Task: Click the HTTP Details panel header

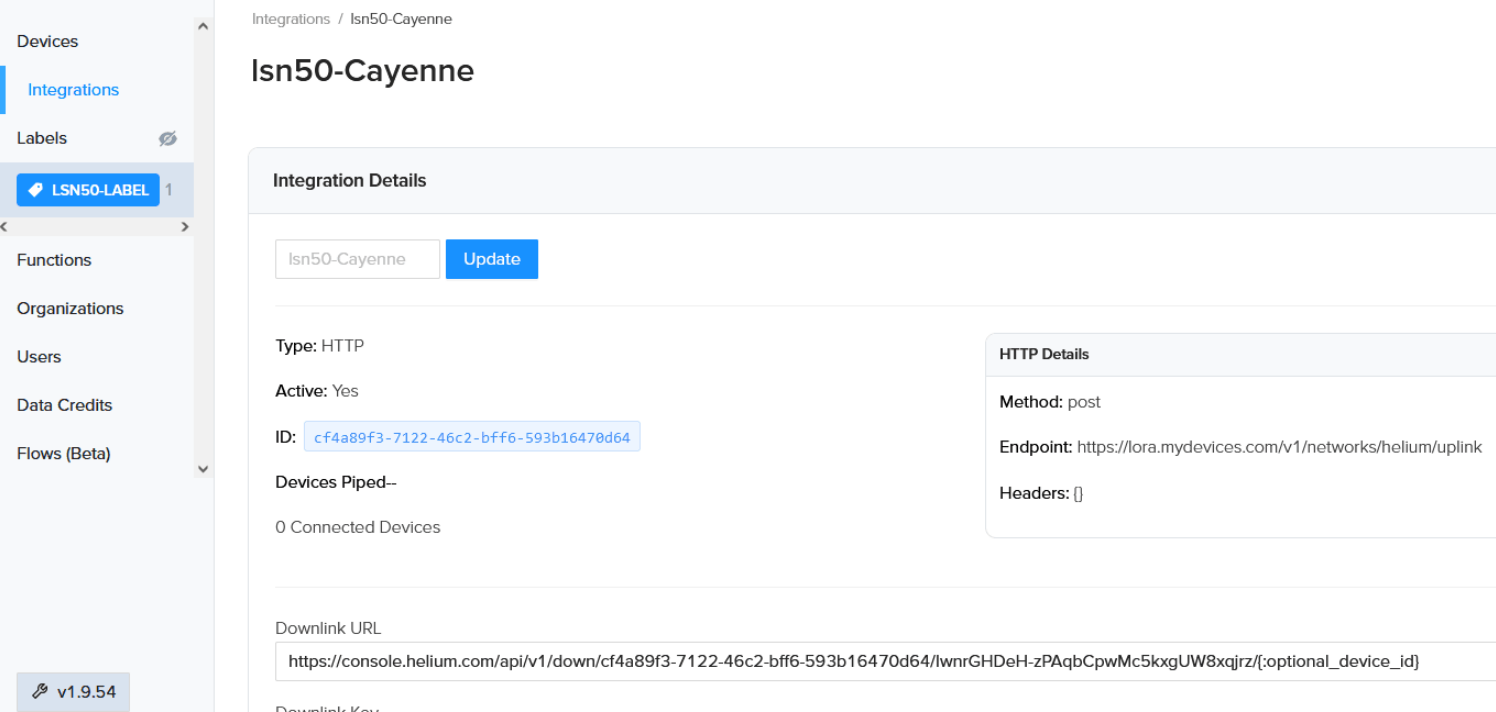Action: 1241,355
